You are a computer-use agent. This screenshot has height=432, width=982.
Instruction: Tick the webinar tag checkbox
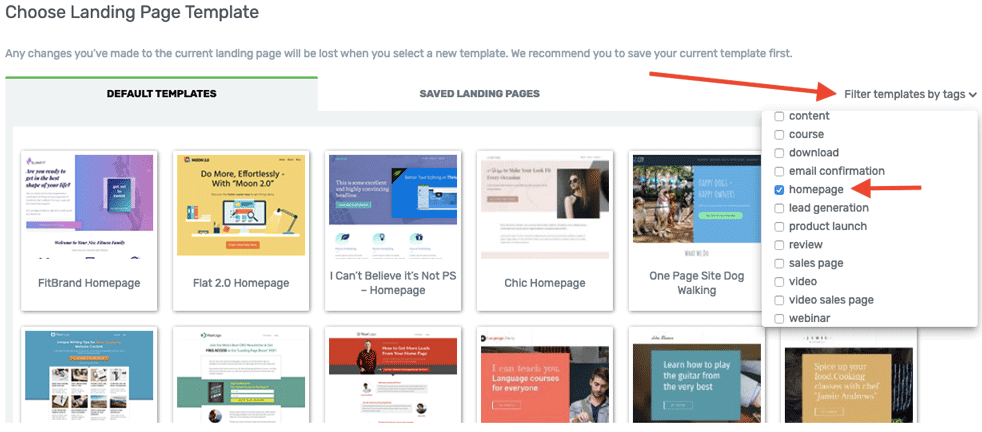coord(780,318)
